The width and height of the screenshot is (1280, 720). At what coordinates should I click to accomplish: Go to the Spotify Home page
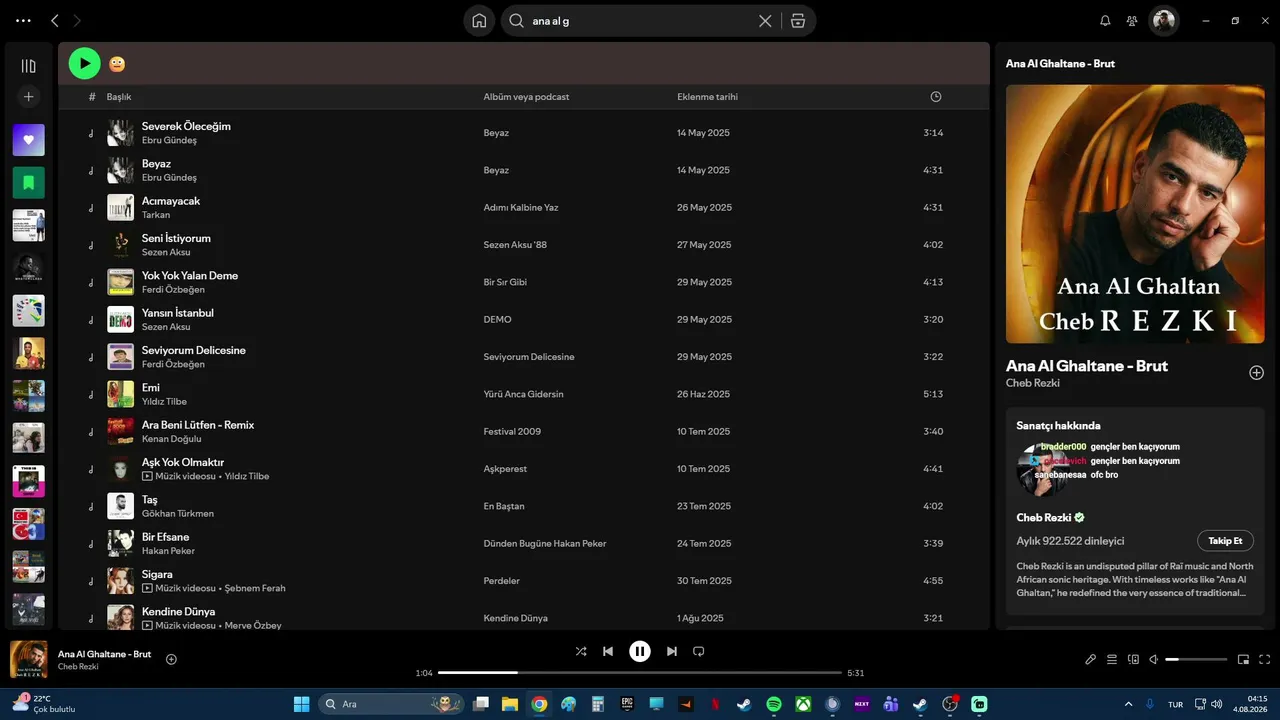tap(479, 20)
